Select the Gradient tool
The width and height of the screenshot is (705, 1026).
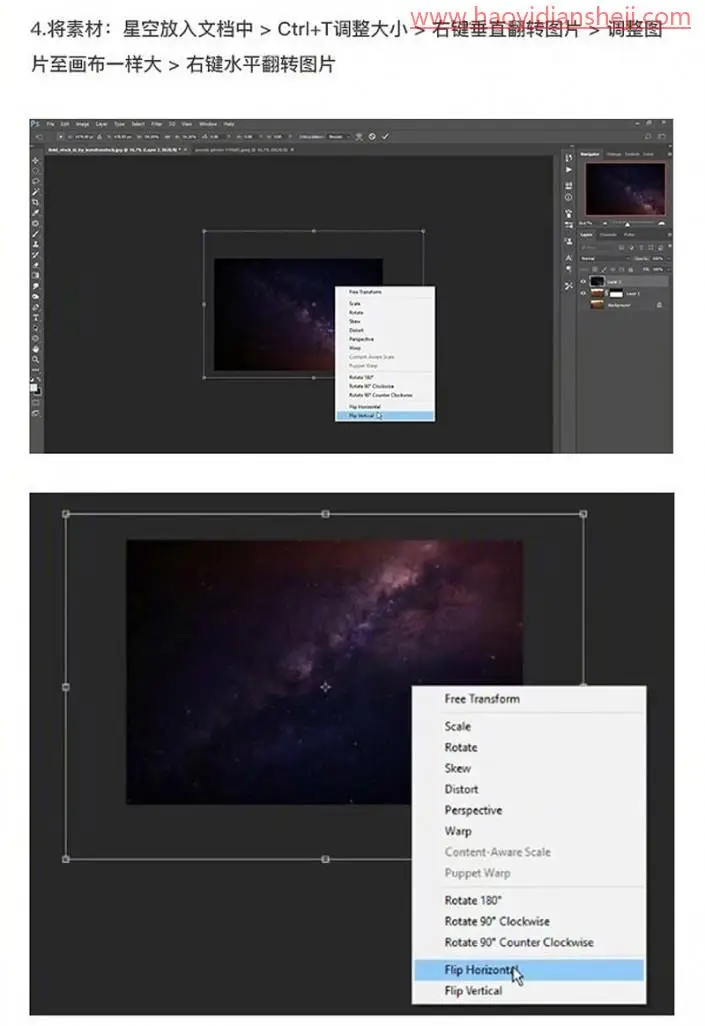pyautogui.click(x=35, y=275)
